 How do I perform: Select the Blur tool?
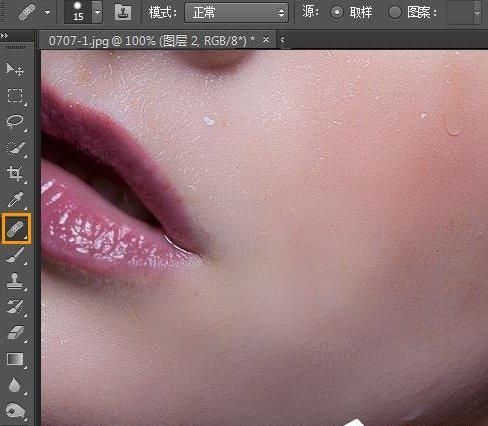pos(14,385)
